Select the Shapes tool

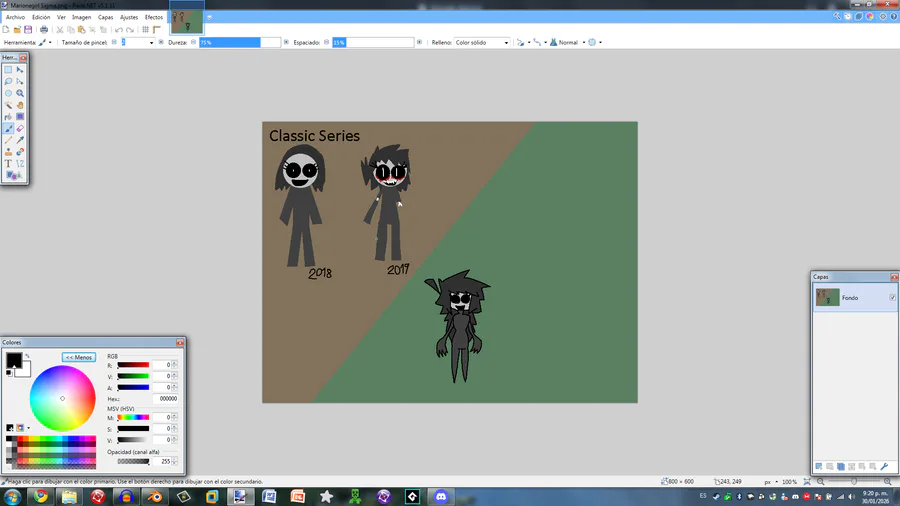(11, 175)
